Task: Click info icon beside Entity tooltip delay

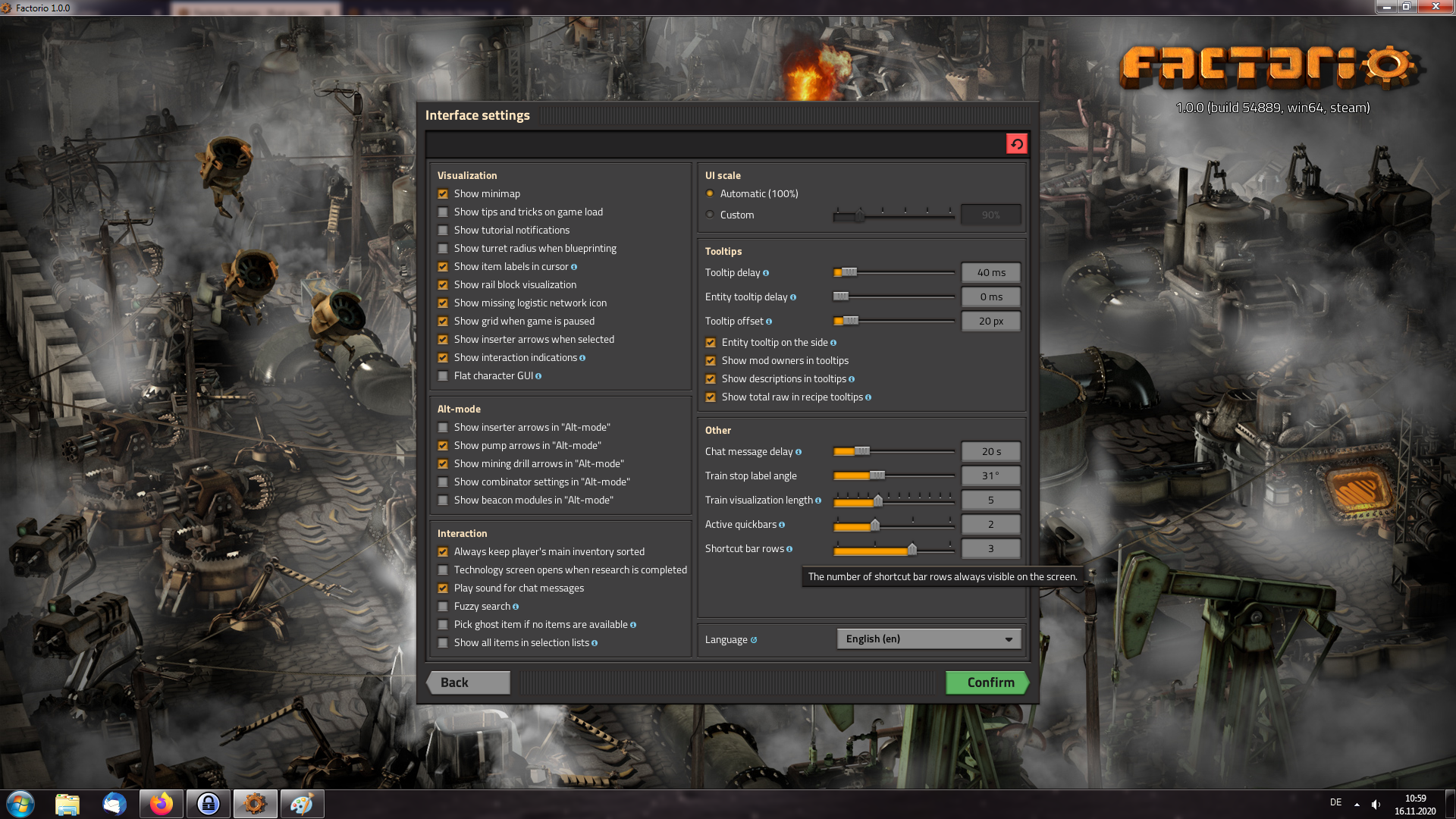Action: coord(793,297)
